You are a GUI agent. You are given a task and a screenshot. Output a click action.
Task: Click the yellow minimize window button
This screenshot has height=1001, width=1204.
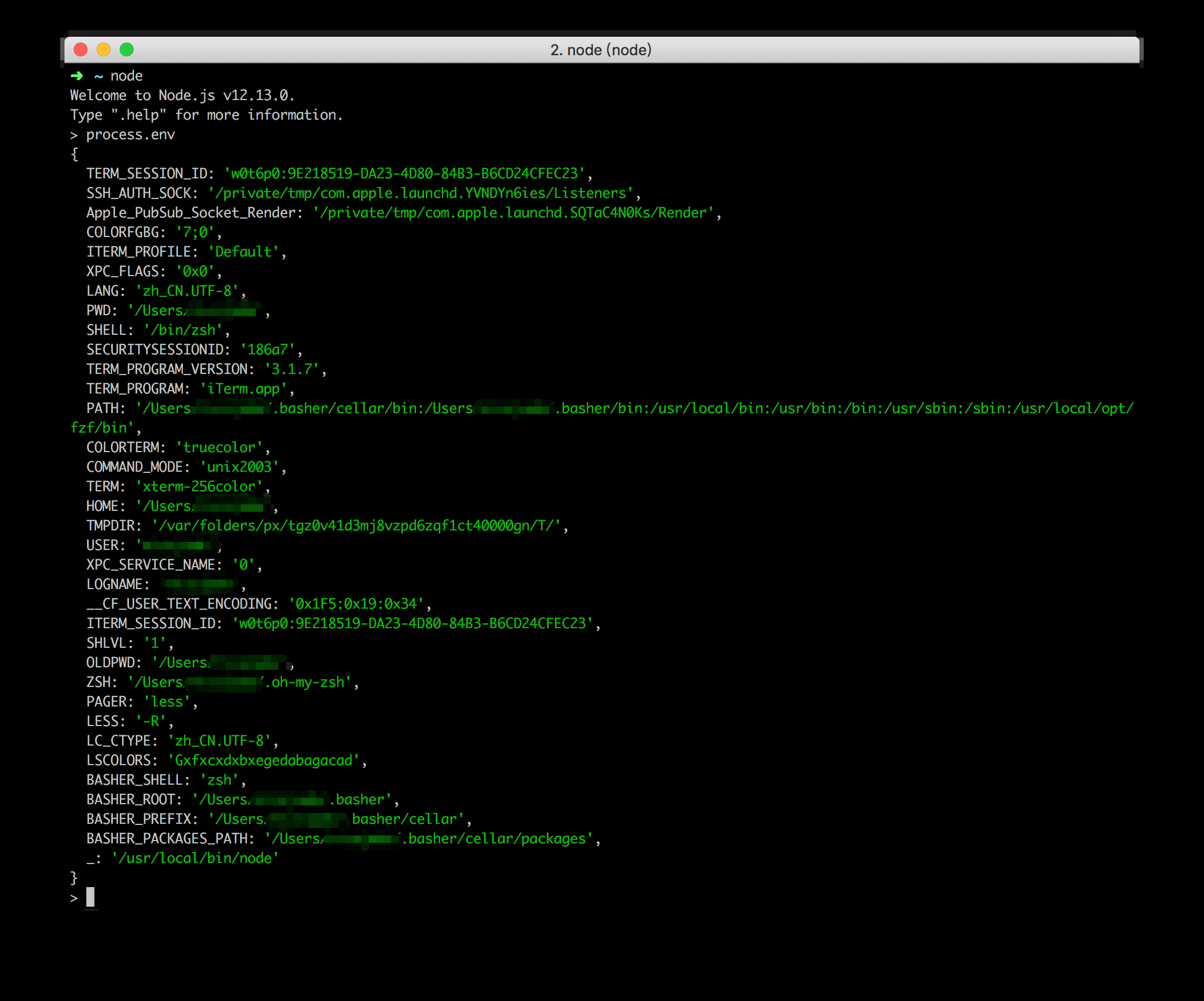[103, 50]
